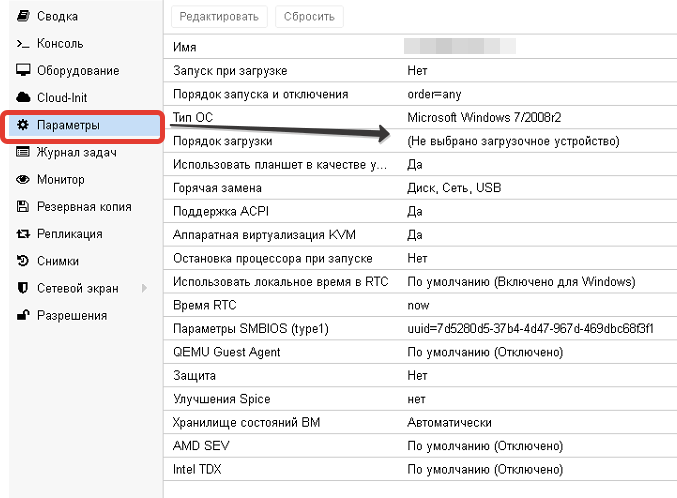Open the Task log (Журнал задач) list icon
Screen dimensions: 677x498
pos(23,153)
